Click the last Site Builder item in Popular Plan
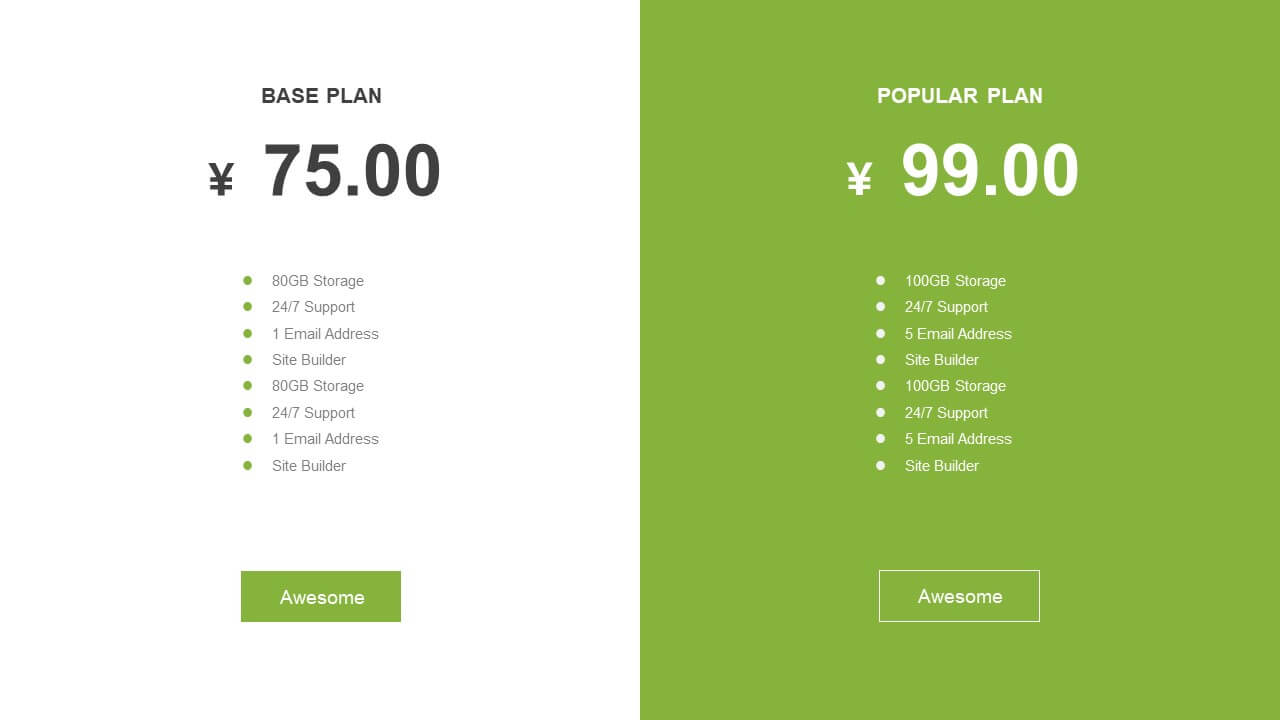The height and width of the screenshot is (720, 1280). (942, 466)
